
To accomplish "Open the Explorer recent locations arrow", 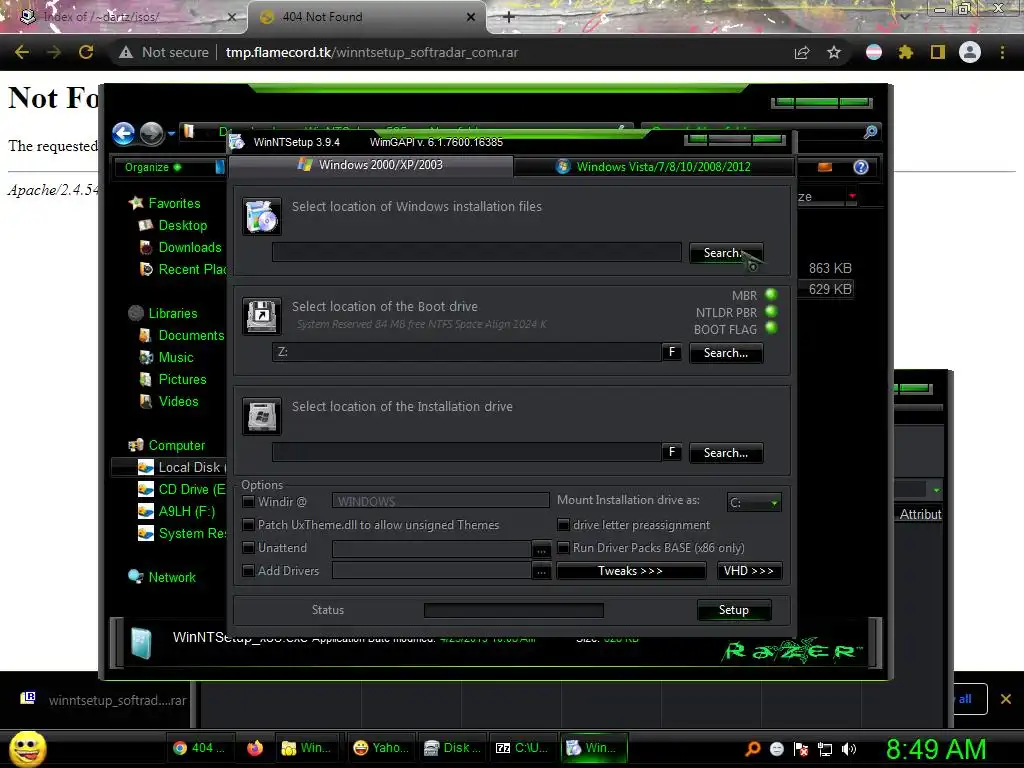I will point(171,133).
